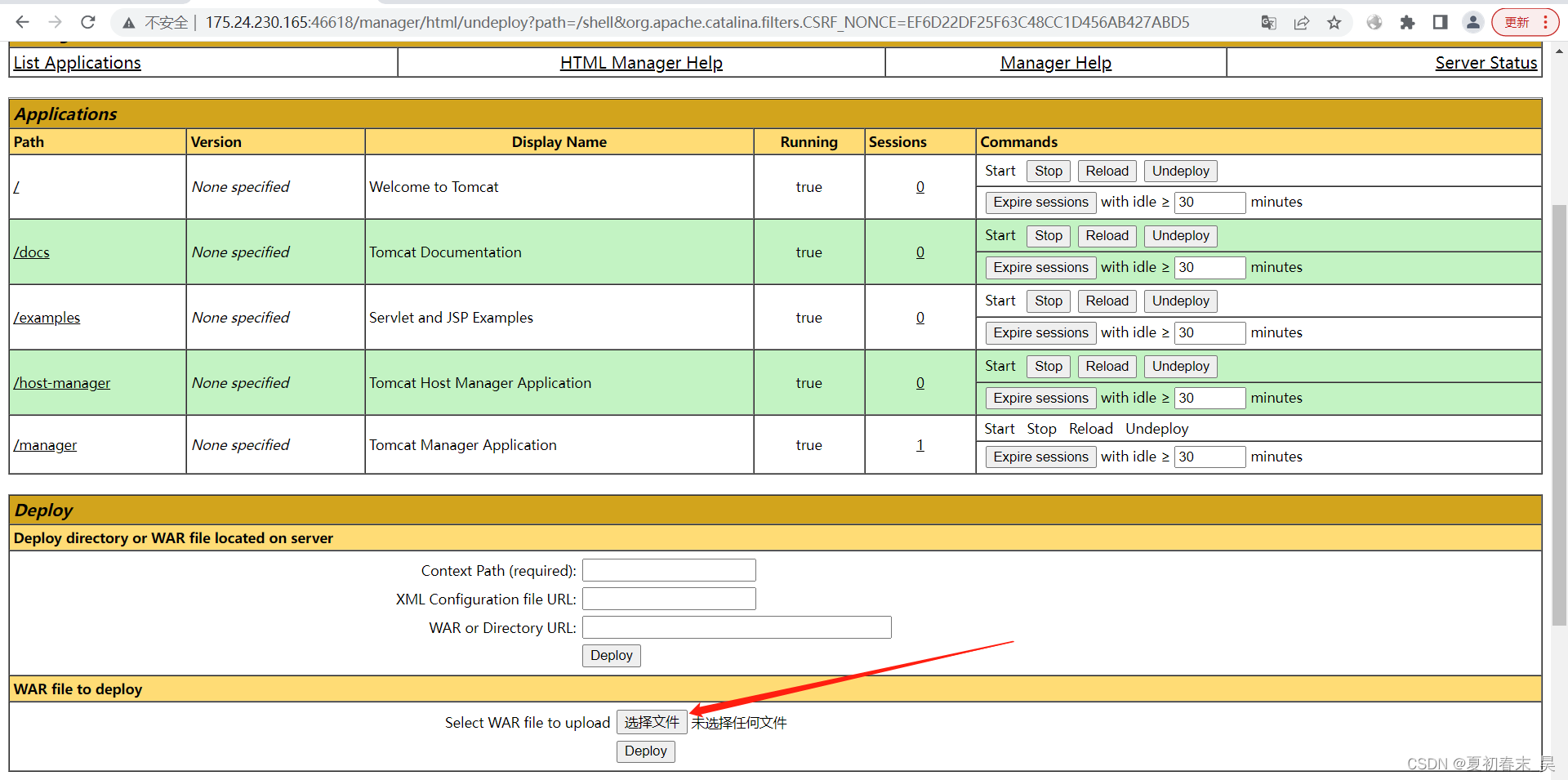Image resolution: width=1568 pixels, height=780 pixels.
Task: Reload the Welcome to Tomcat application
Action: (x=1107, y=171)
